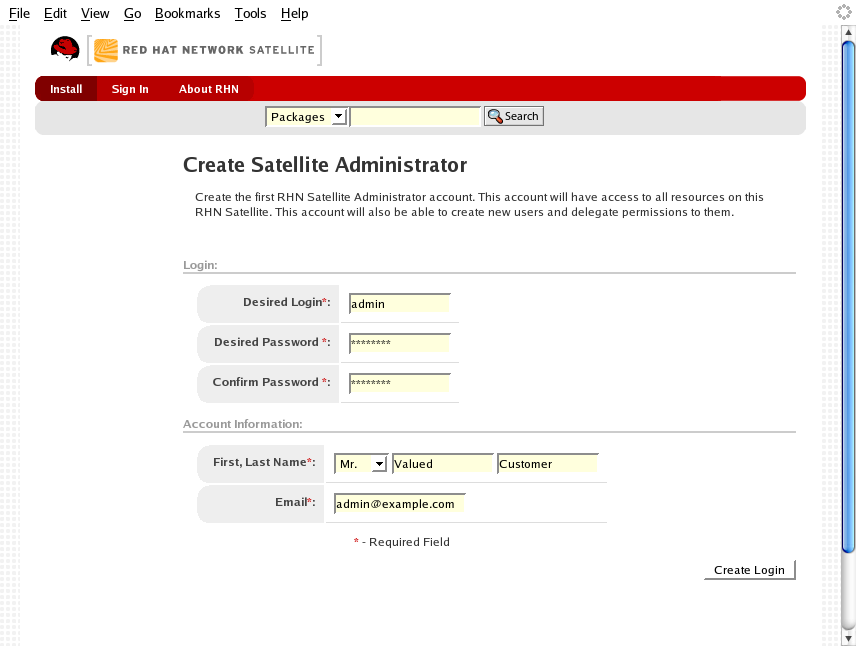Open the File menu

click(x=19, y=13)
